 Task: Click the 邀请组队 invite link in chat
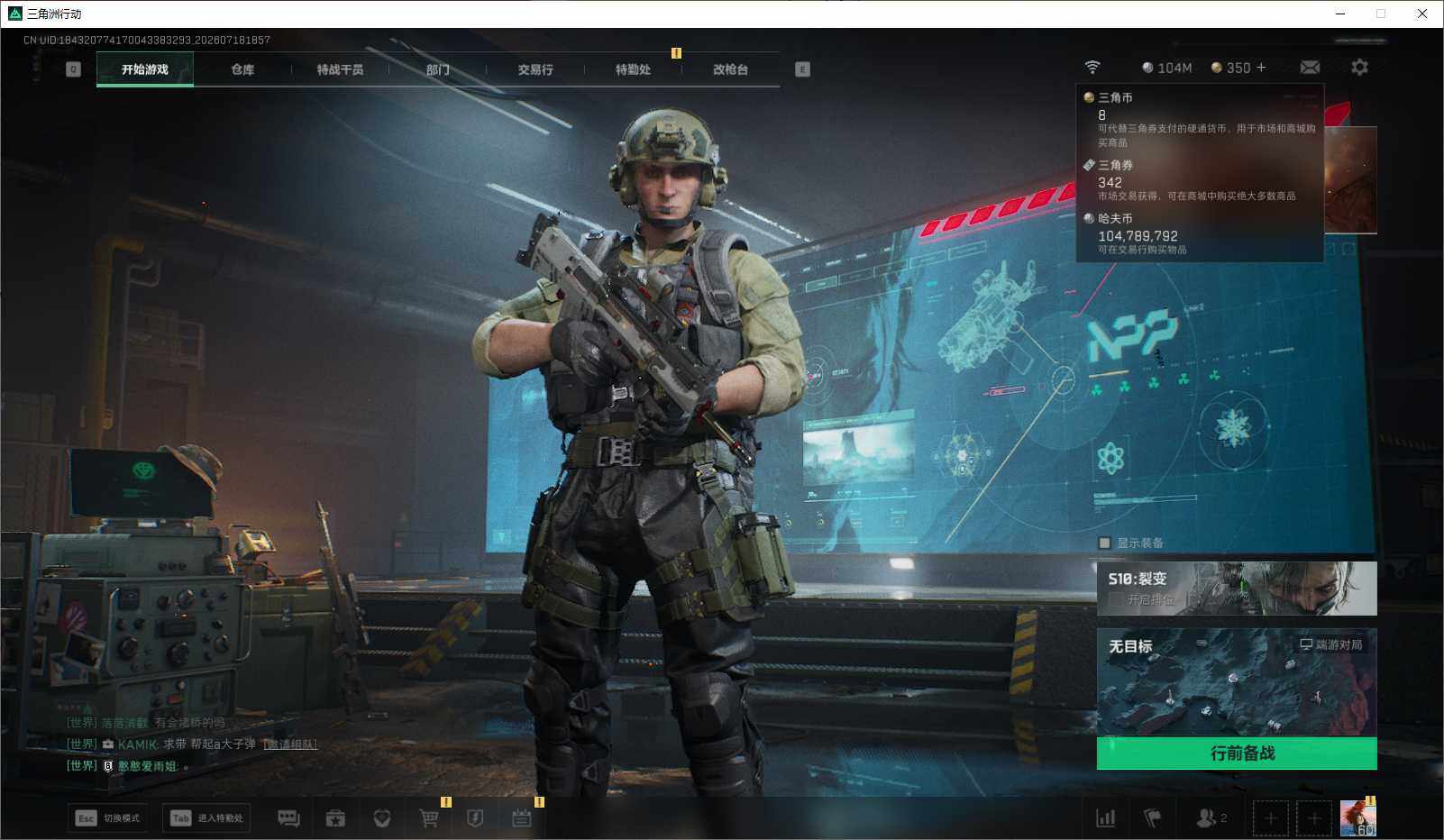(x=290, y=744)
